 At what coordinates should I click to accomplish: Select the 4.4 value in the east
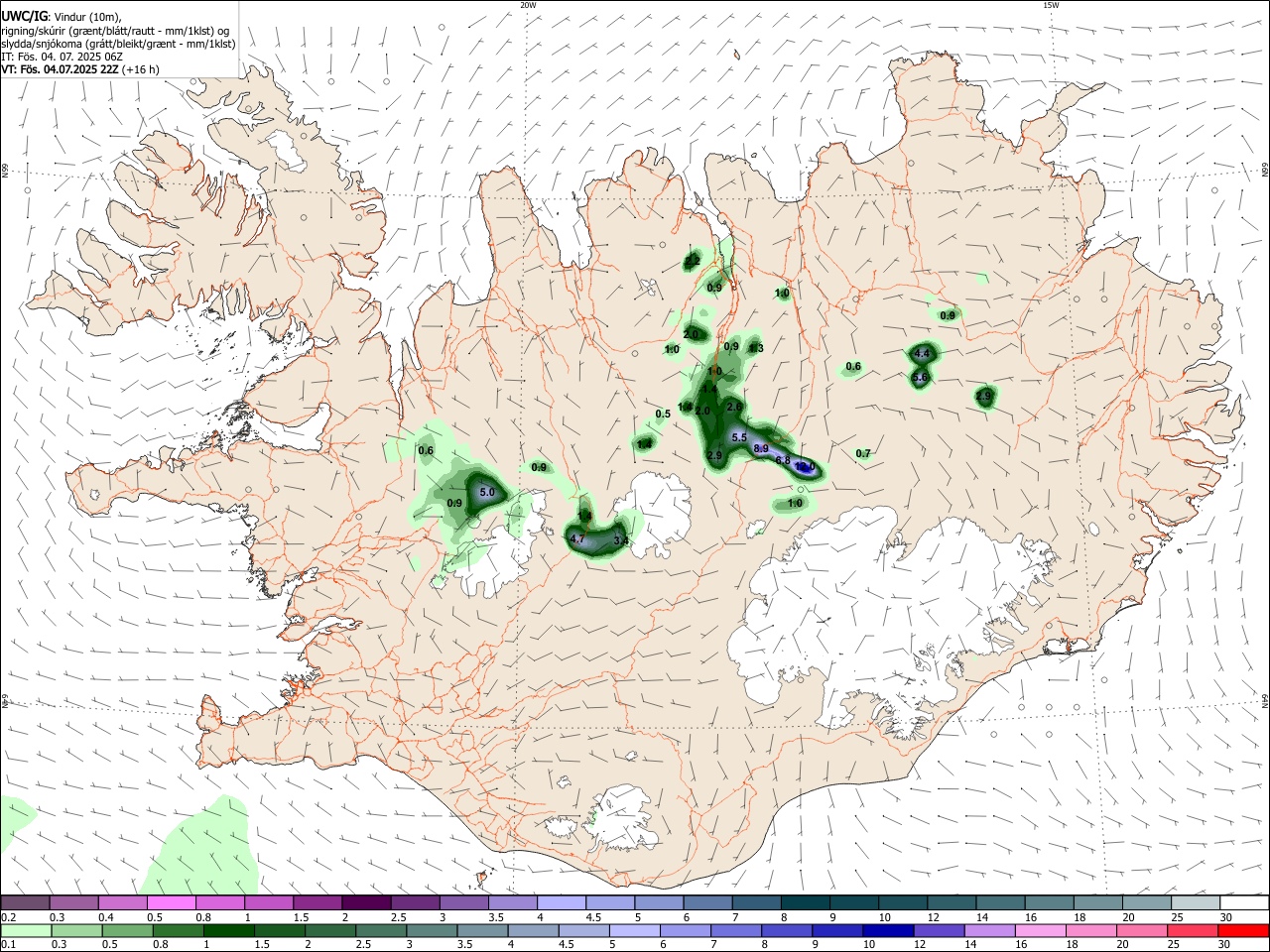click(922, 353)
